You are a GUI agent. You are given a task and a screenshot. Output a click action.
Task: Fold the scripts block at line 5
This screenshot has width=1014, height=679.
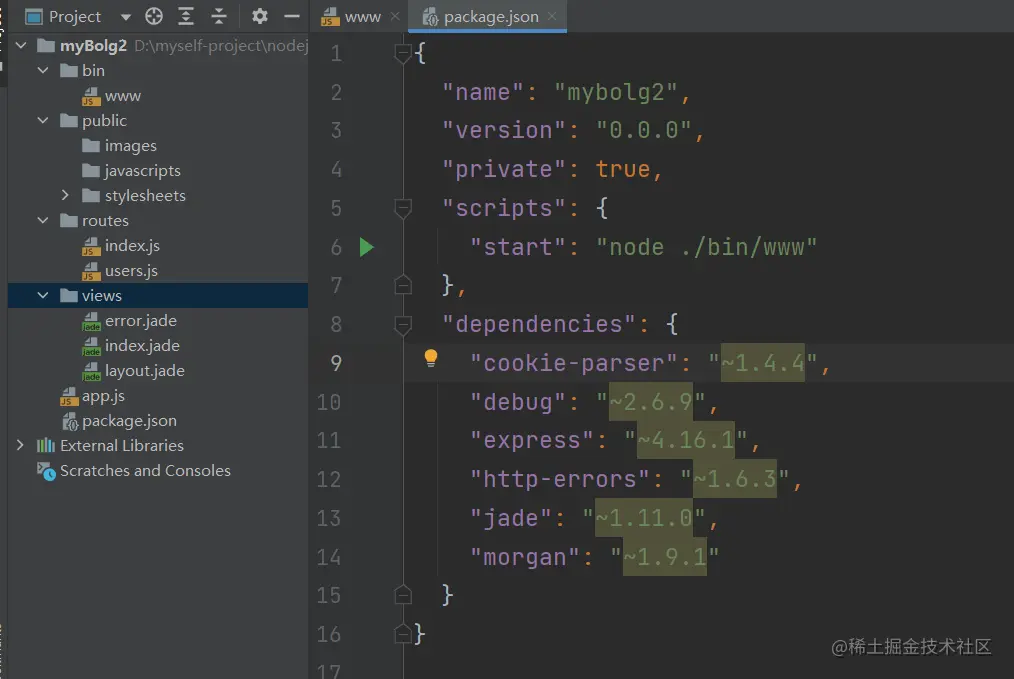pos(403,208)
